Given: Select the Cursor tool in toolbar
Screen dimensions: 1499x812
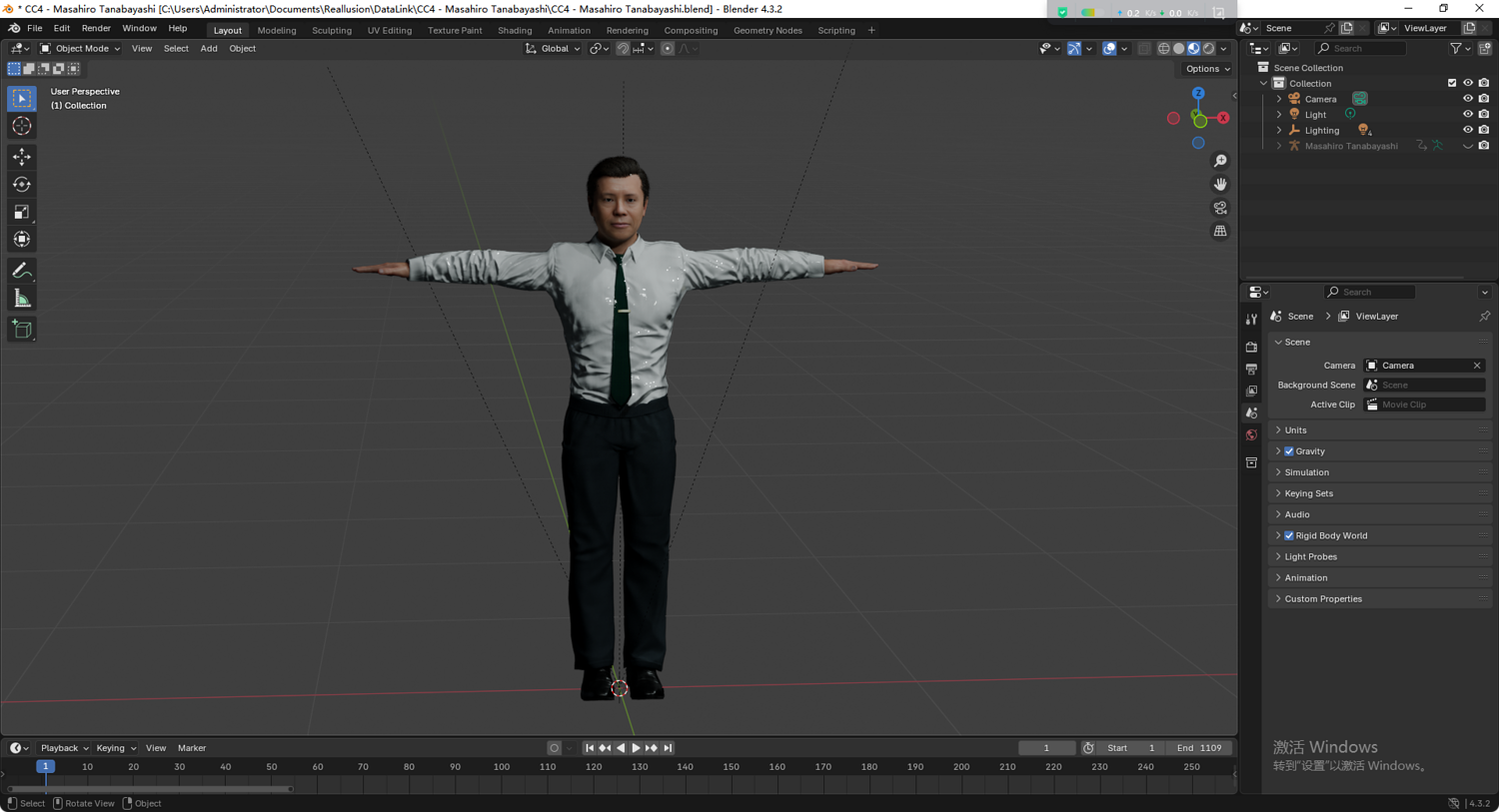Looking at the screenshot, I should point(22,127).
